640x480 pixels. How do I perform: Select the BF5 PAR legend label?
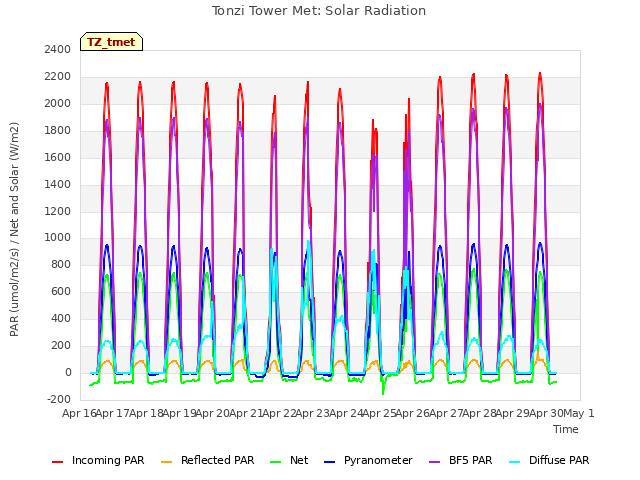(471, 460)
